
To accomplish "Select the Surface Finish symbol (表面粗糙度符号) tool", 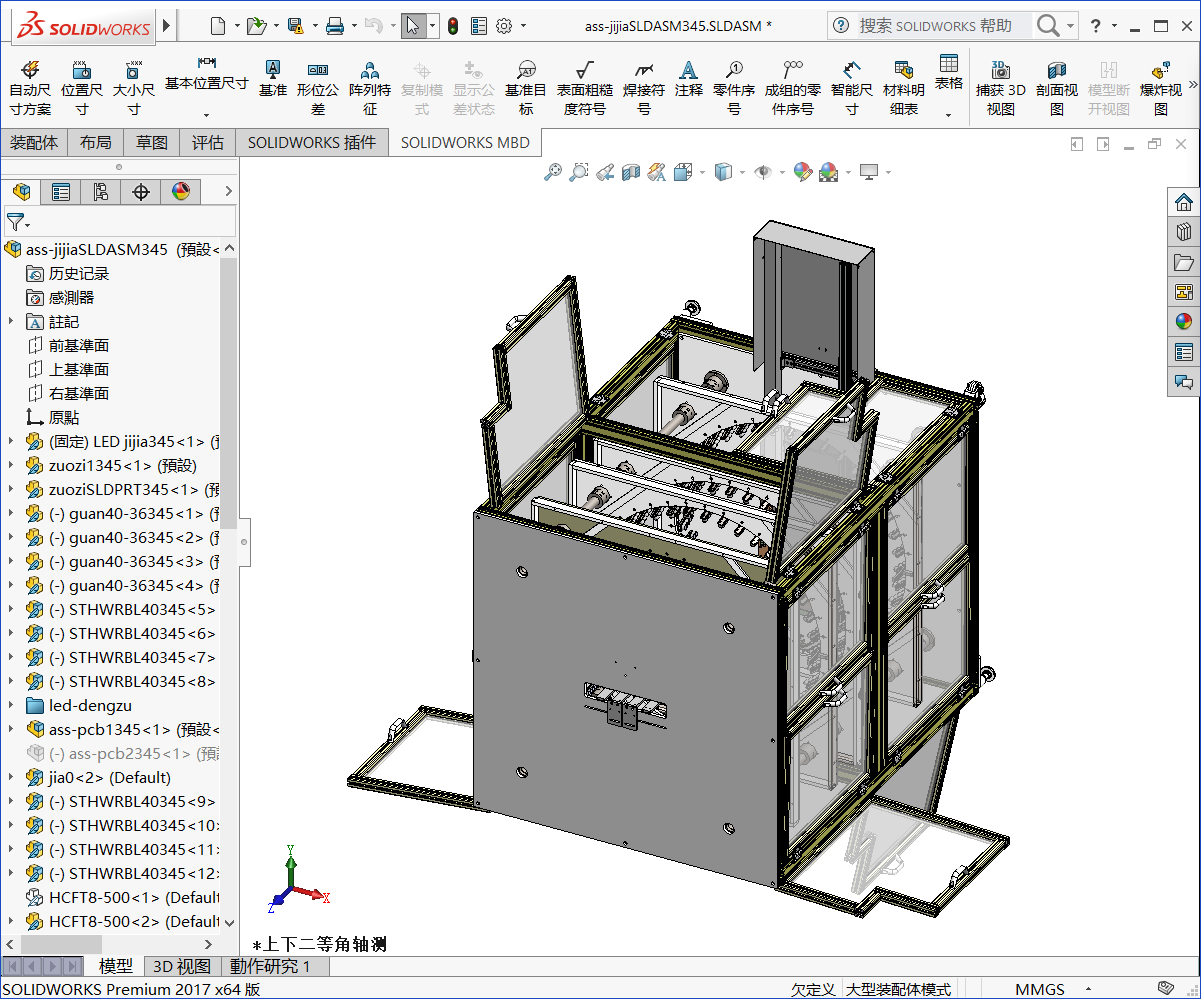I will (x=584, y=87).
